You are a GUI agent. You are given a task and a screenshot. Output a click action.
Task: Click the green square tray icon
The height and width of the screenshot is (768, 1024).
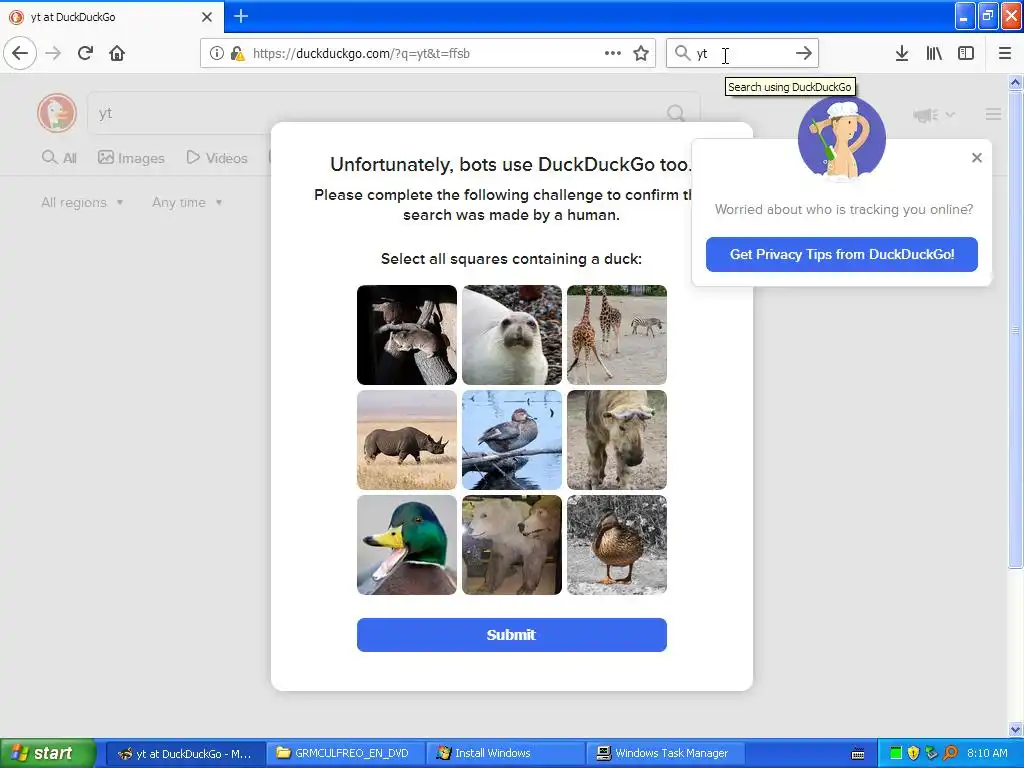point(896,753)
